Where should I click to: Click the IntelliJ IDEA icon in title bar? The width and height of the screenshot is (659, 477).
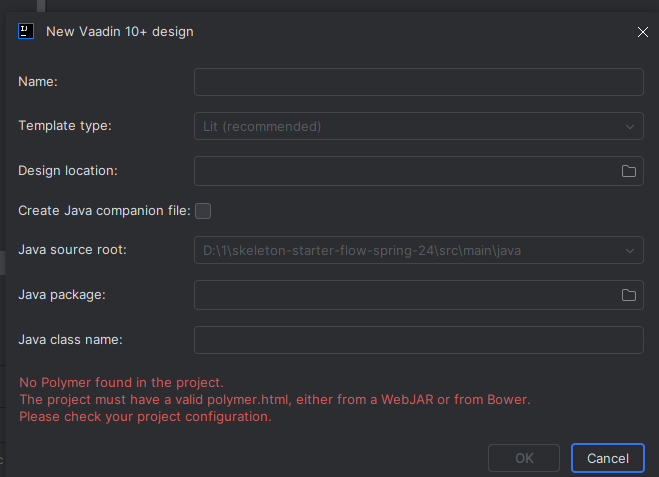[26, 31]
